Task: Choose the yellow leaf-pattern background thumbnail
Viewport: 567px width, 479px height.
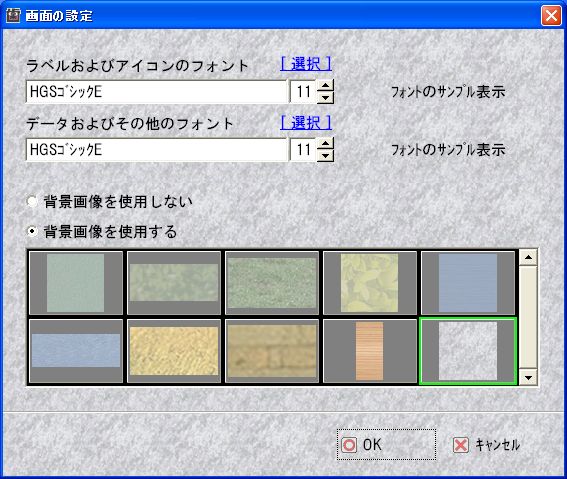Action: 370,283
